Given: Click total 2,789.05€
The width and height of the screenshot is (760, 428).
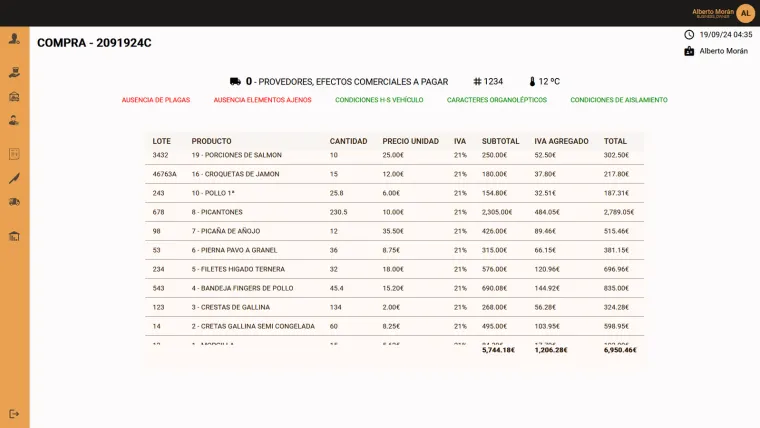Looking at the screenshot, I should (x=618, y=212).
